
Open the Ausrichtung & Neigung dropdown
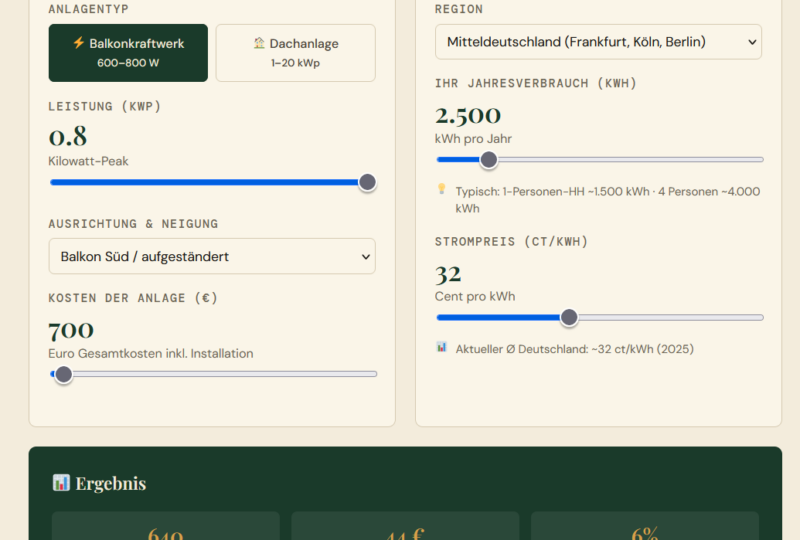pyautogui.click(x=212, y=256)
